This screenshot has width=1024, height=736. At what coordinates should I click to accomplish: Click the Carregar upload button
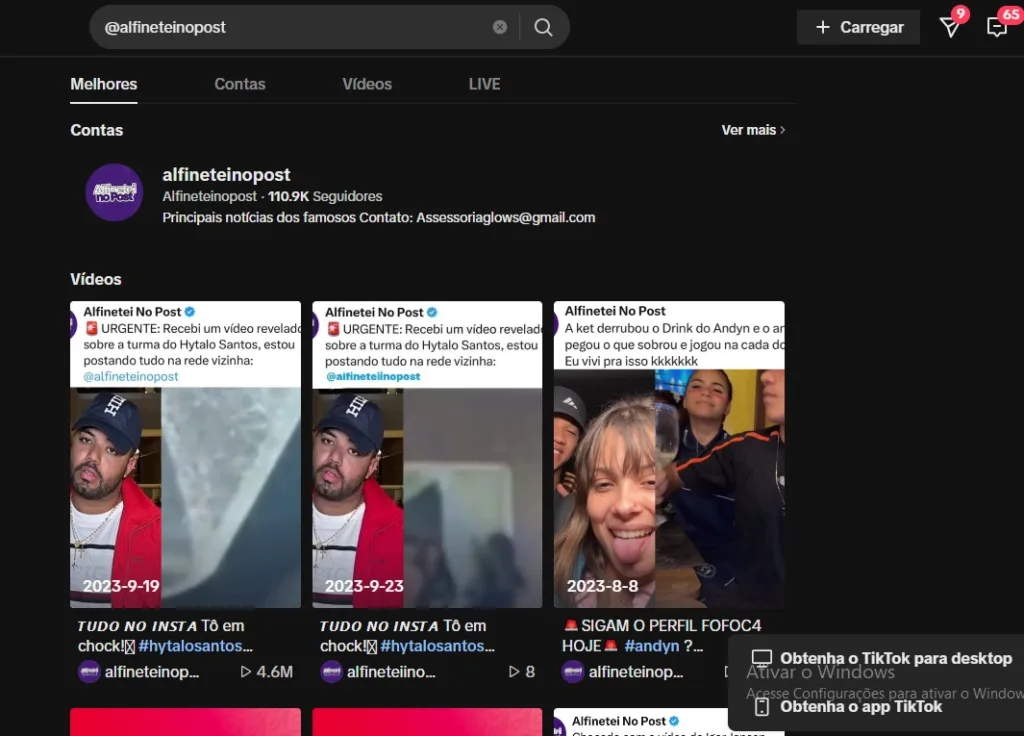click(858, 27)
